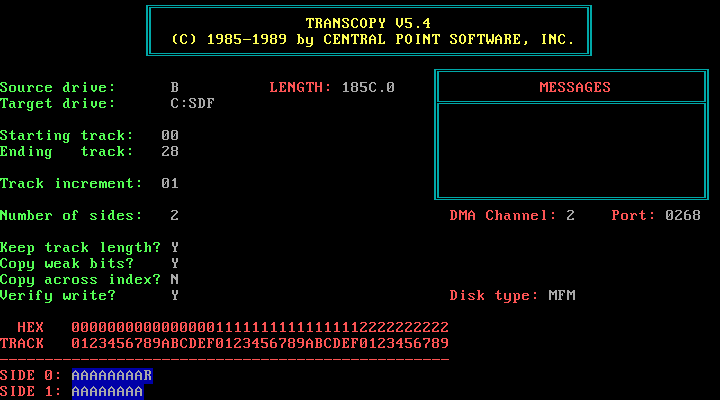
Task: Toggle the Copy across index N value
Action: coord(175,279)
